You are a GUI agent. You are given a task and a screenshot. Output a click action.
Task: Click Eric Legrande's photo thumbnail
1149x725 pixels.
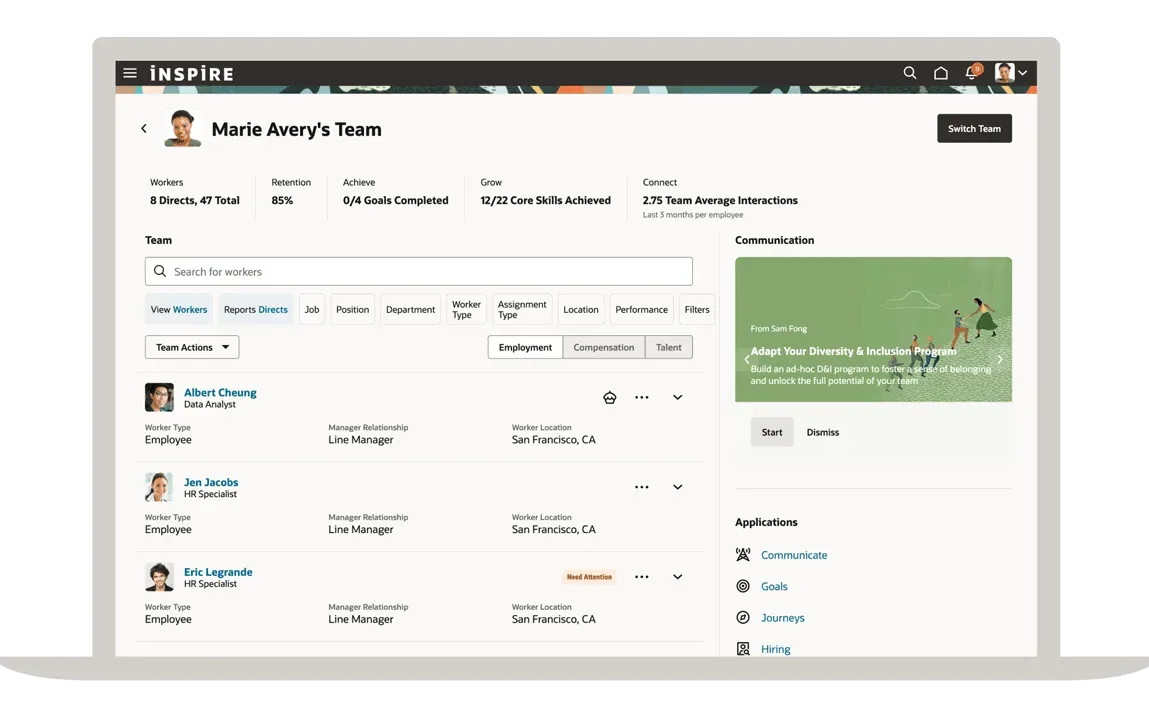[x=159, y=577]
